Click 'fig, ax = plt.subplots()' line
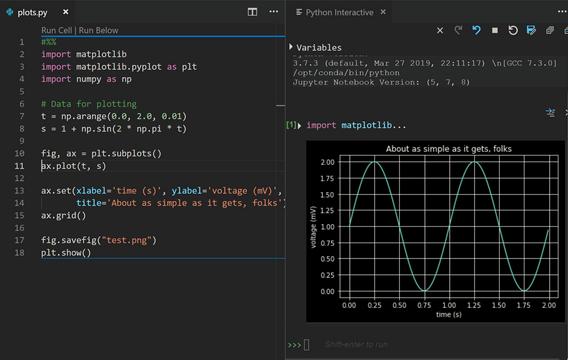568x360 pixels. coord(101,154)
